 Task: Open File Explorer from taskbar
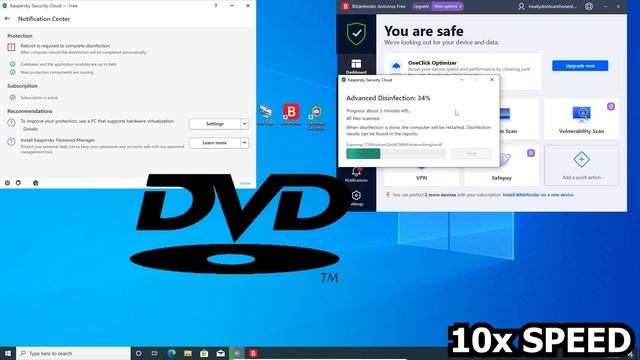(x=188, y=353)
